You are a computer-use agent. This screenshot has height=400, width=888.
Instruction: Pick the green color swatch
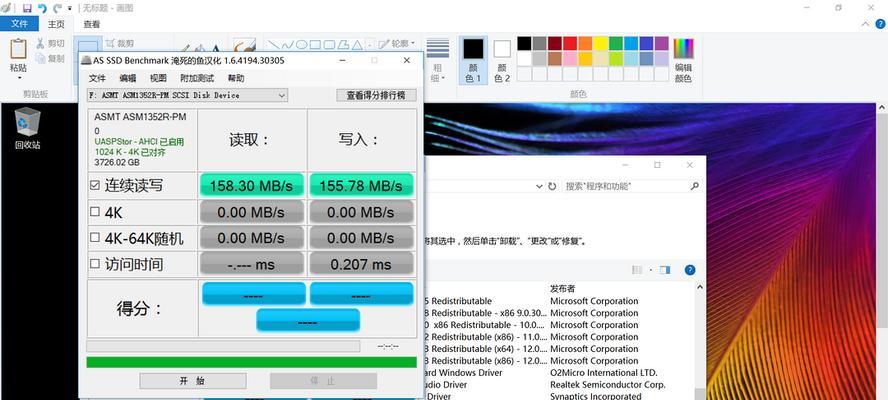click(616, 43)
